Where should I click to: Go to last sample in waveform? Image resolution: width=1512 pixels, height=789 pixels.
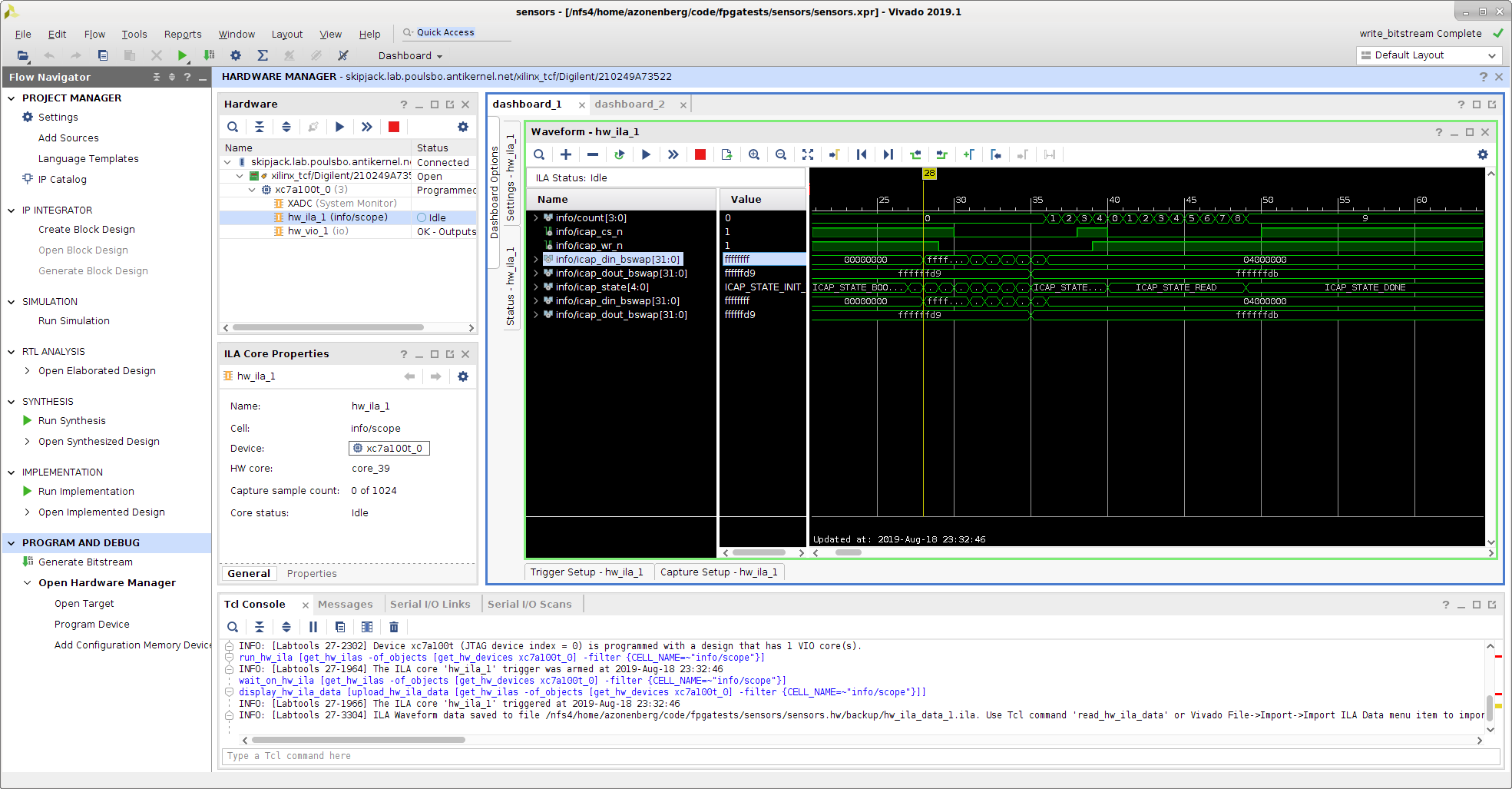tap(888, 154)
